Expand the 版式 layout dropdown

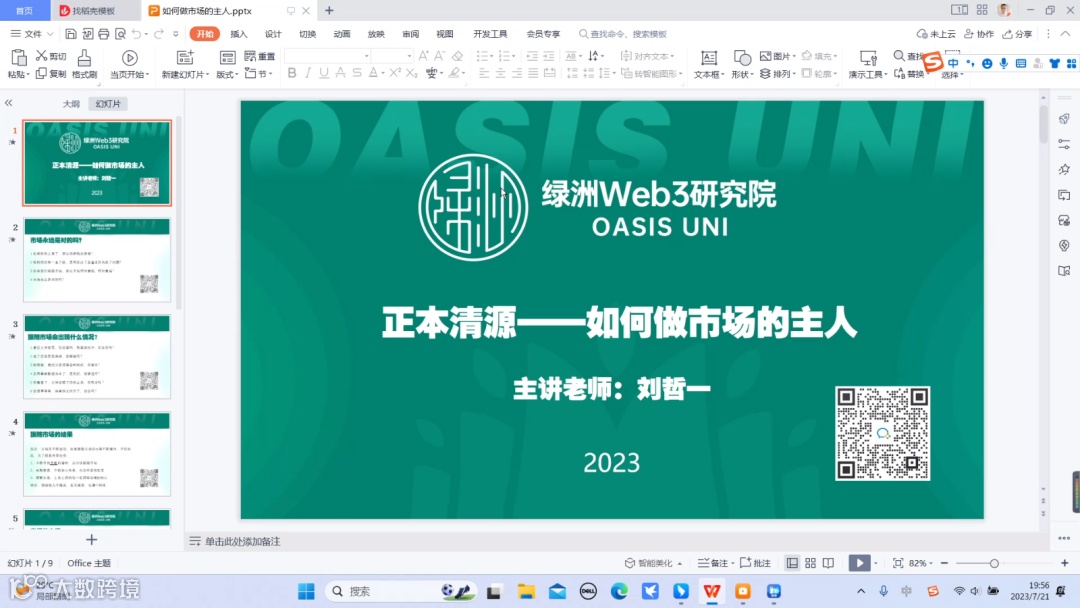coord(236,74)
